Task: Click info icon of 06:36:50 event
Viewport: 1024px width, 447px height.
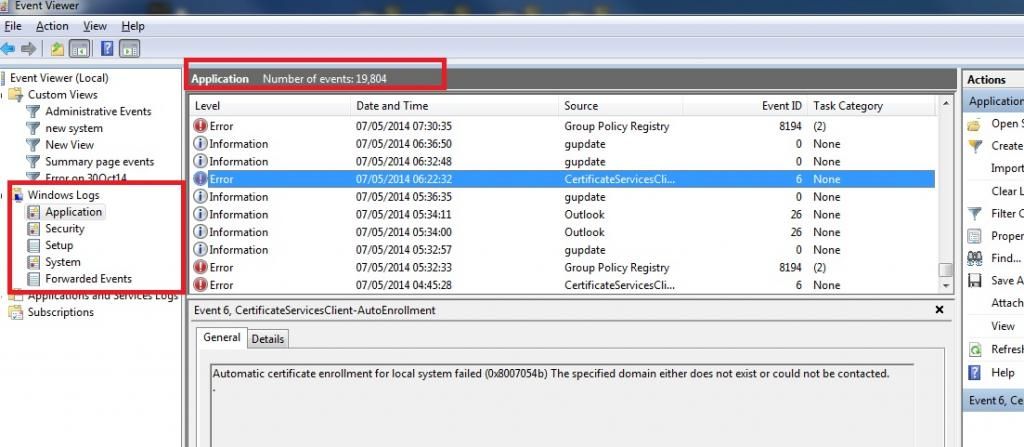Action: tap(200, 144)
